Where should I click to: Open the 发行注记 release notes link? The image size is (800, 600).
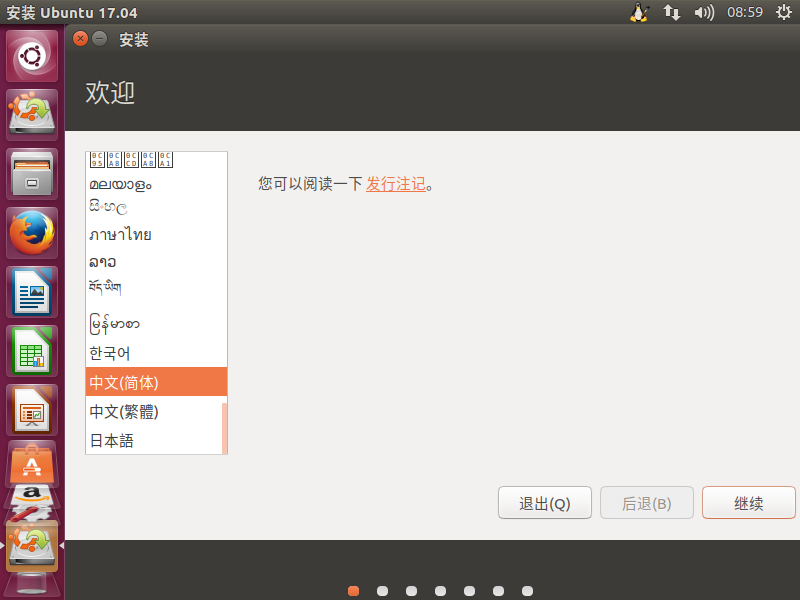(396, 184)
